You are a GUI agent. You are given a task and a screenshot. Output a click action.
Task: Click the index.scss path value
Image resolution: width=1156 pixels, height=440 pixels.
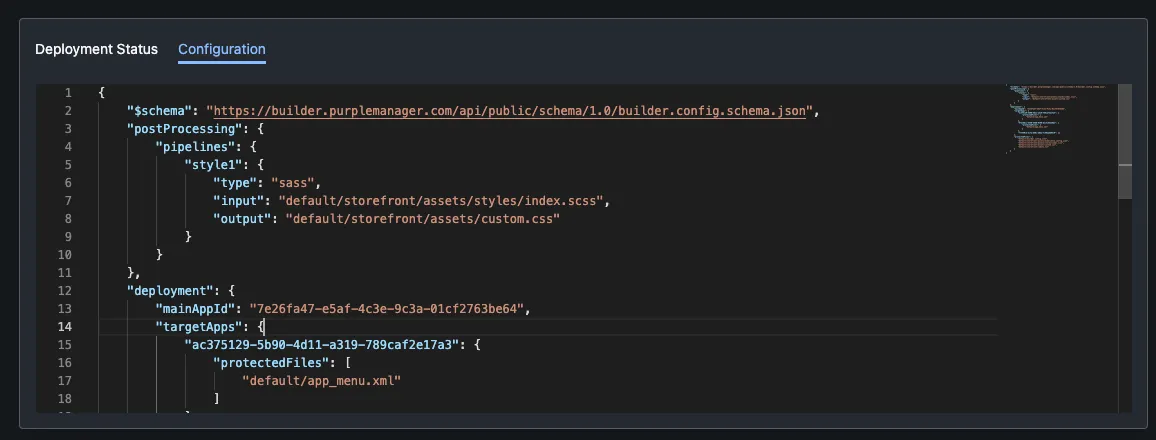point(441,200)
